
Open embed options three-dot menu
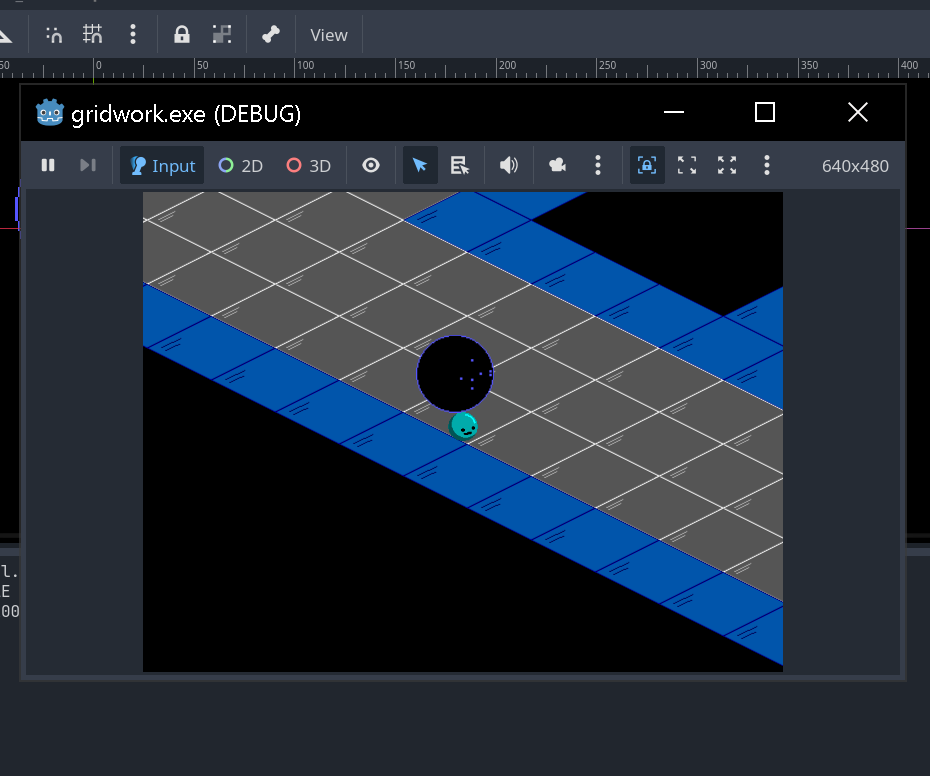(x=767, y=165)
